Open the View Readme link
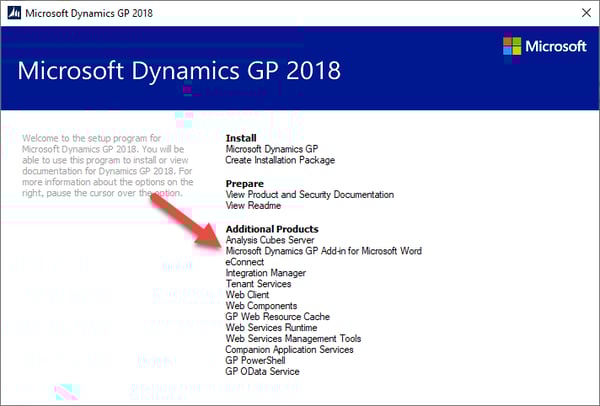Screen dimensions: 600x406 pyautogui.click(x=253, y=205)
